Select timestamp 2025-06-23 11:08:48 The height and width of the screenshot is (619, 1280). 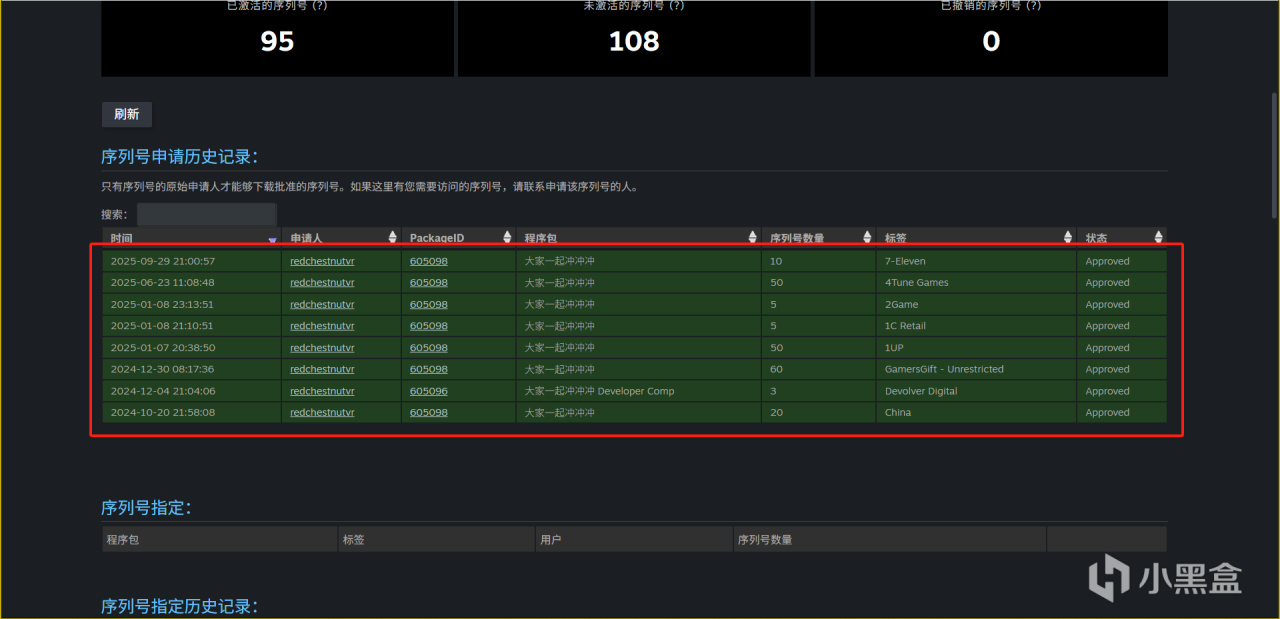click(x=163, y=283)
